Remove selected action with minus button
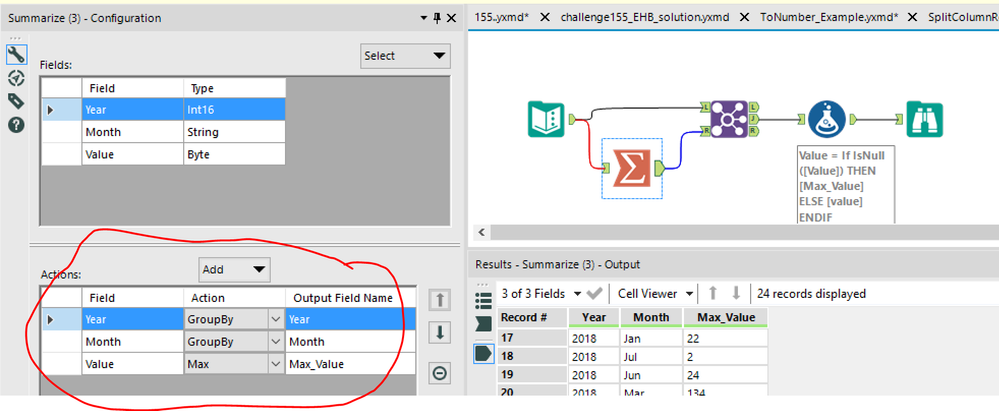Viewport: 999px width, 411px height. [x=439, y=373]
